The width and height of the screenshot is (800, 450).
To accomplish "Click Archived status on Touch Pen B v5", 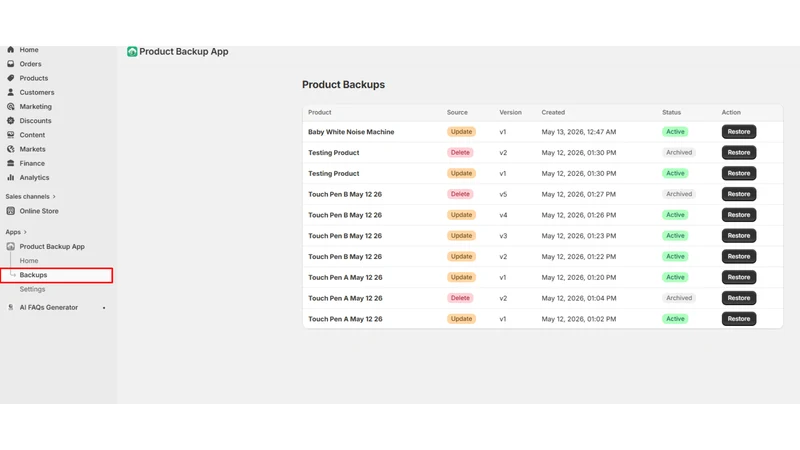I will [679, 194].
